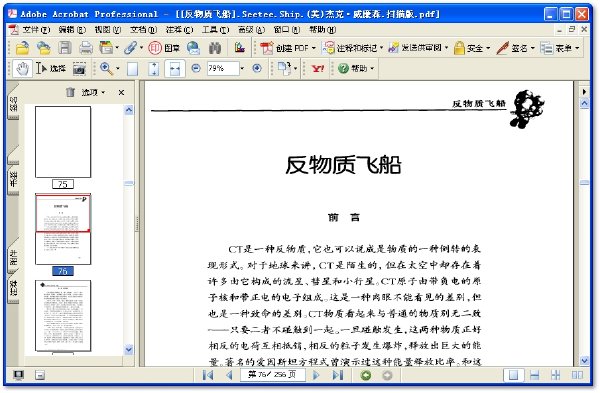The image size is (600, 393).
Task: Click the zoom out minus button
Action: (196, 68)
